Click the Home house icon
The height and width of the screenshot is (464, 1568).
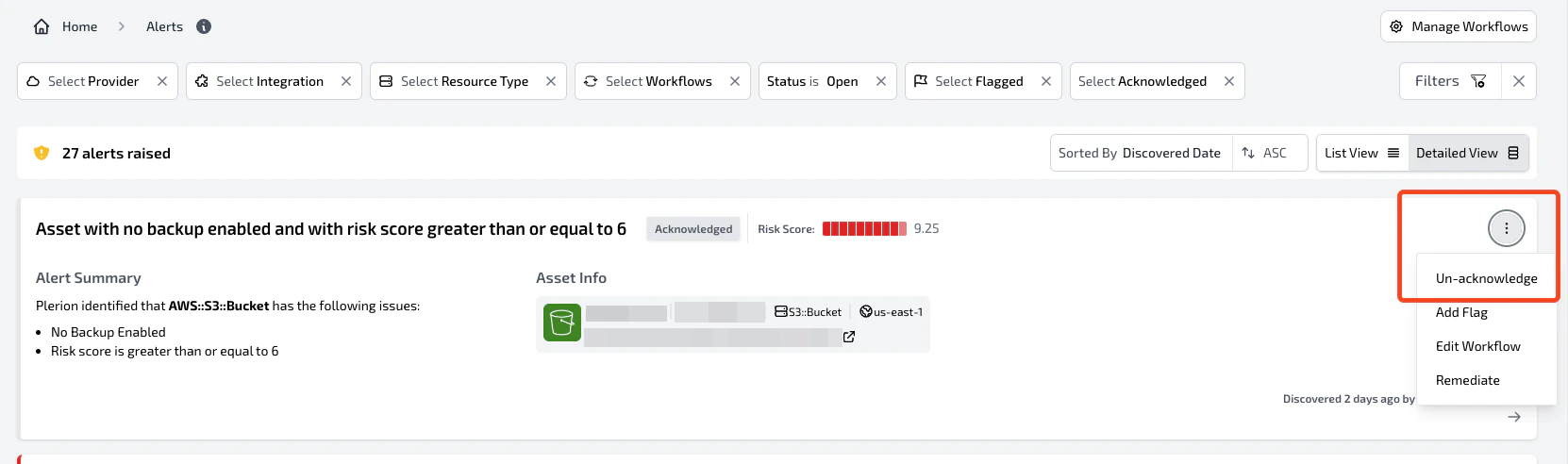pyautogui.click(x=42, y=26)
